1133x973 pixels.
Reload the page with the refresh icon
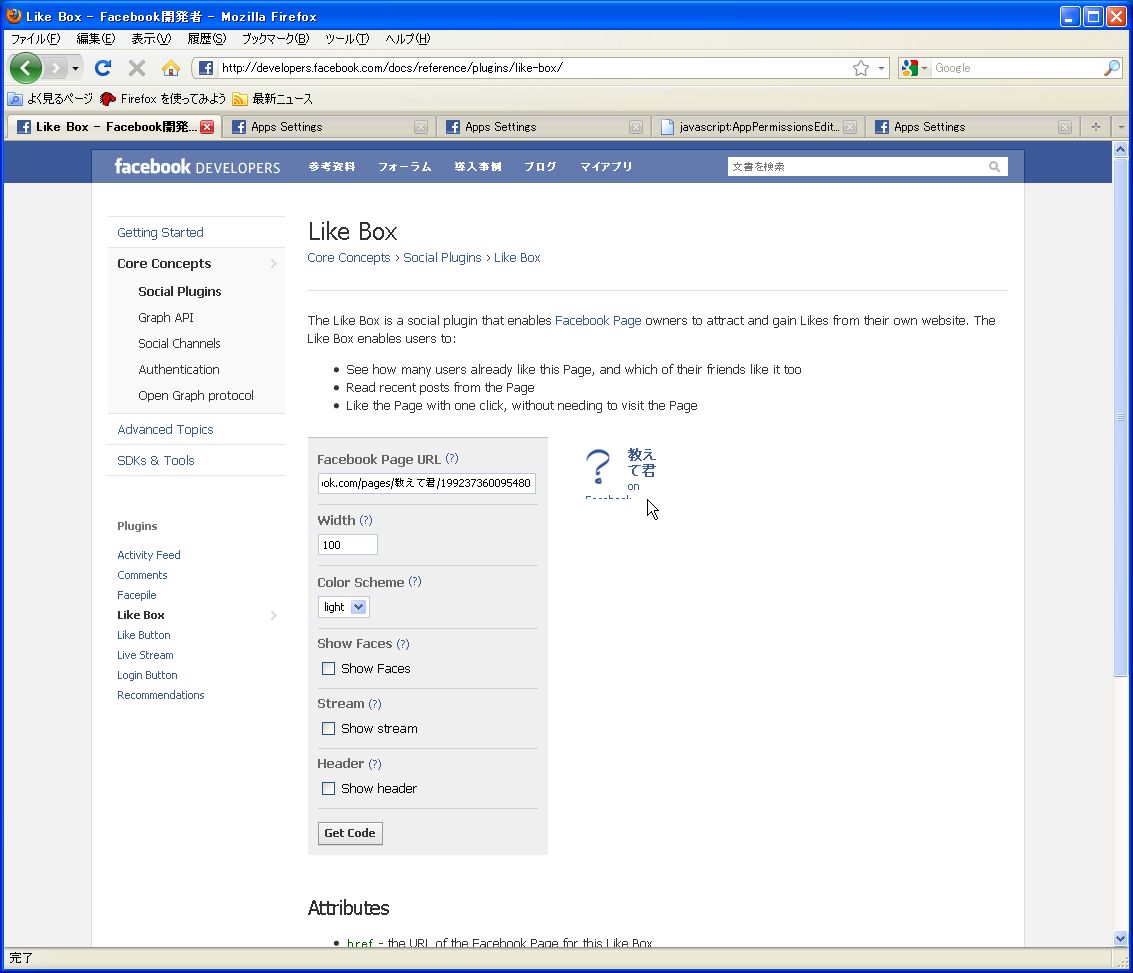coord(103,68)
